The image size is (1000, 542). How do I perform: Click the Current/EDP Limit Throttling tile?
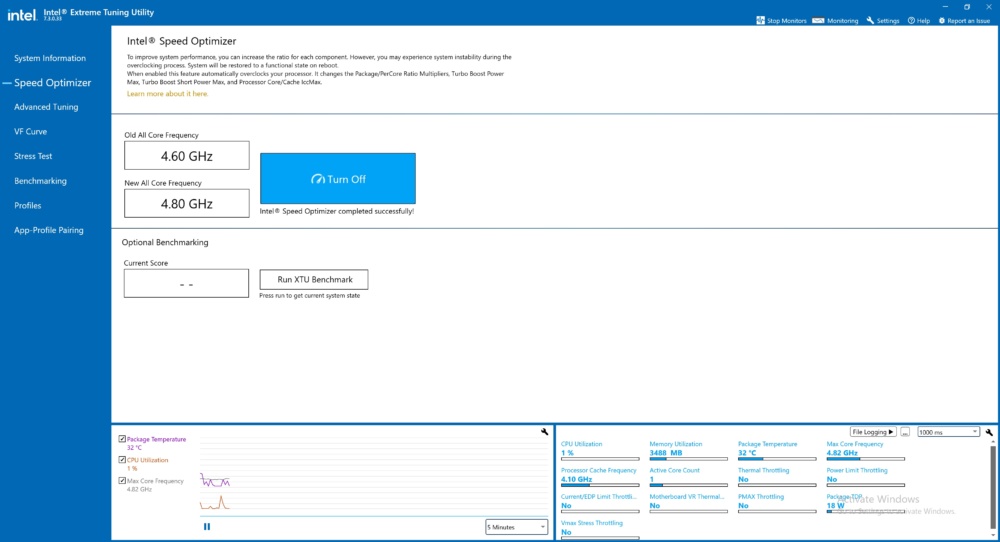[x=600, y=503]
